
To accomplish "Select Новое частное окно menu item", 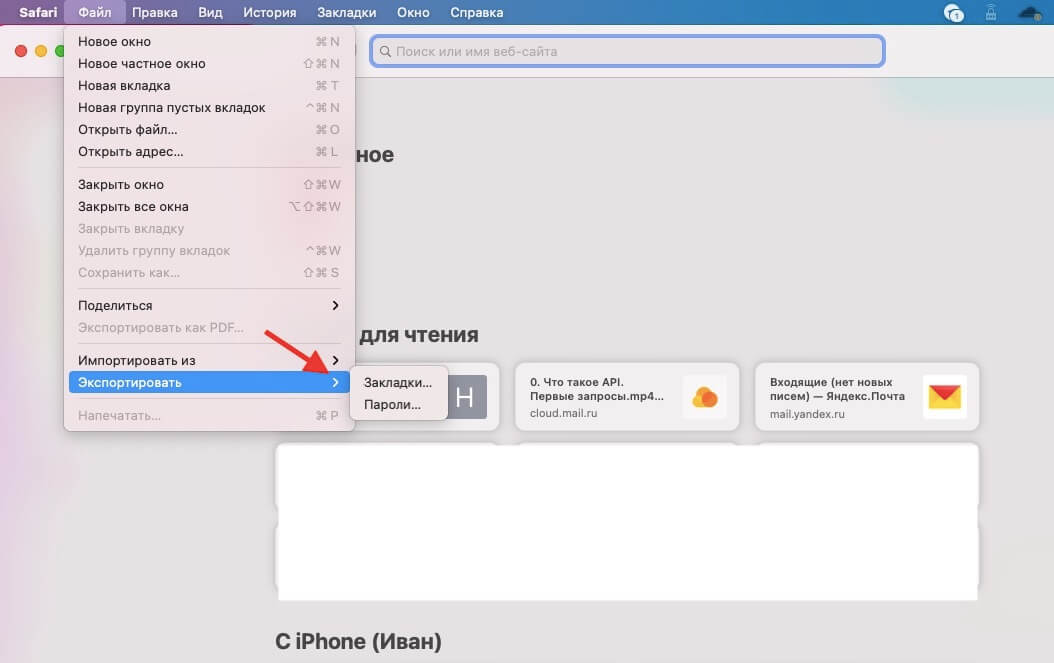I will coord(142,63).
